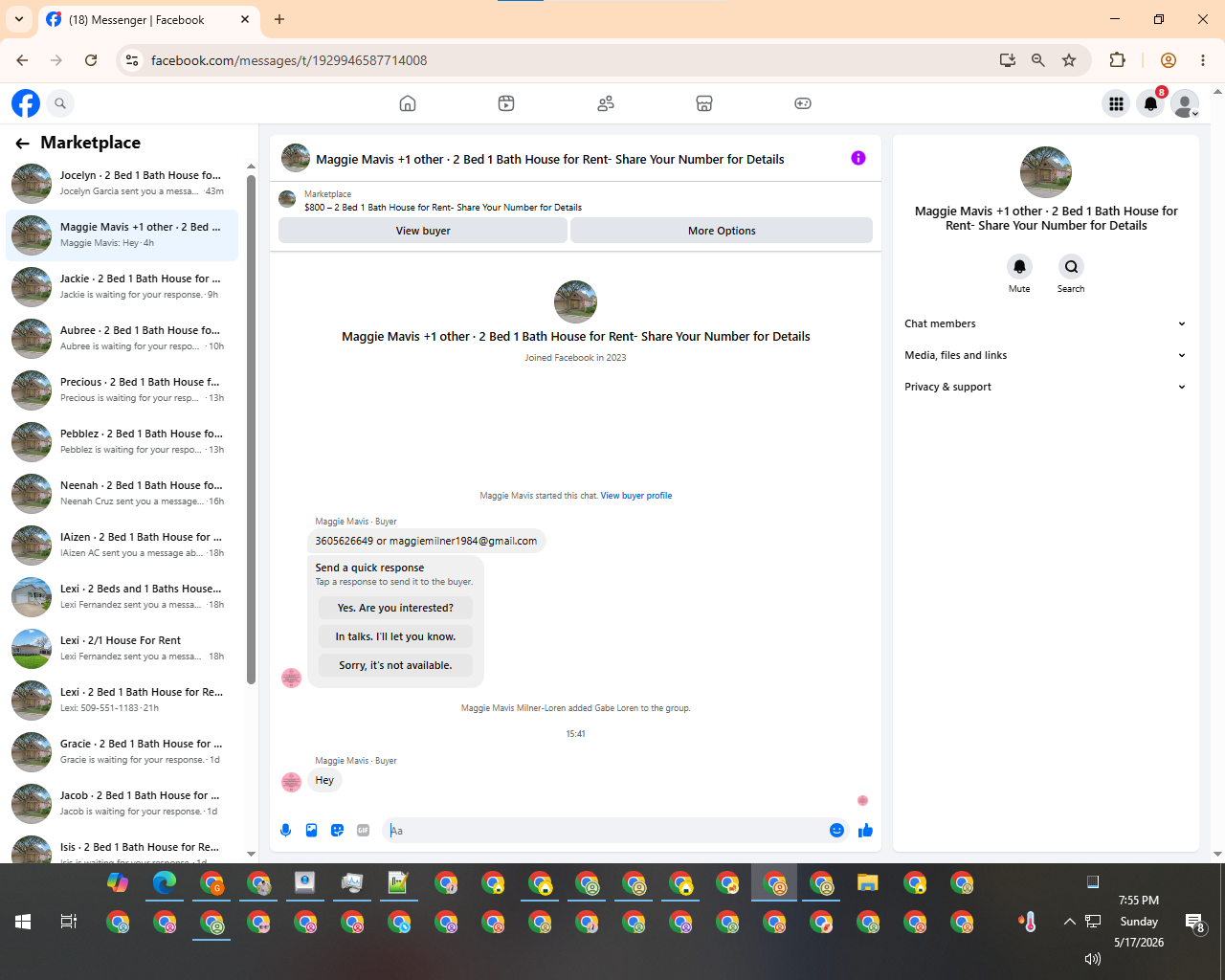Viewport: 1225px width, 980px height.
Task: Expand the Chat members section
Action: (x=1045, y=323)
